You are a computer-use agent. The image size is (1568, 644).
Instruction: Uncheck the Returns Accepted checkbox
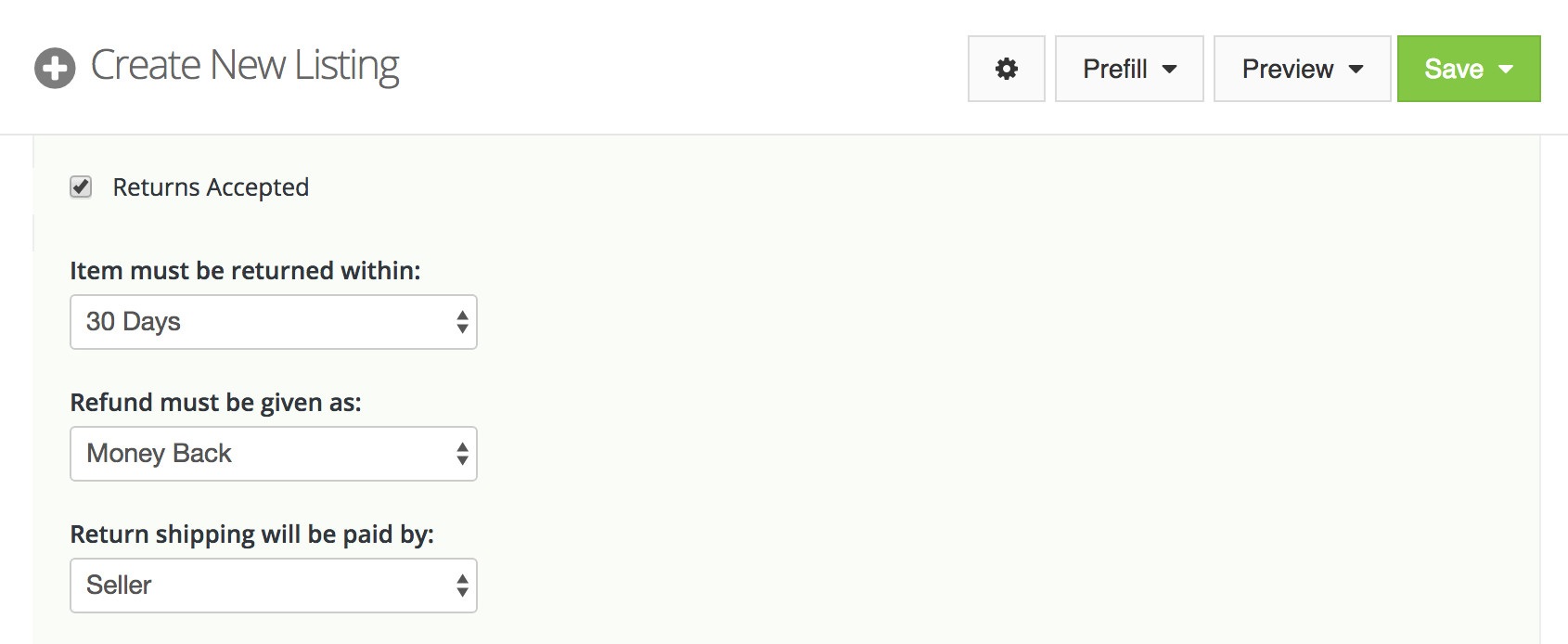pos(81,187)
